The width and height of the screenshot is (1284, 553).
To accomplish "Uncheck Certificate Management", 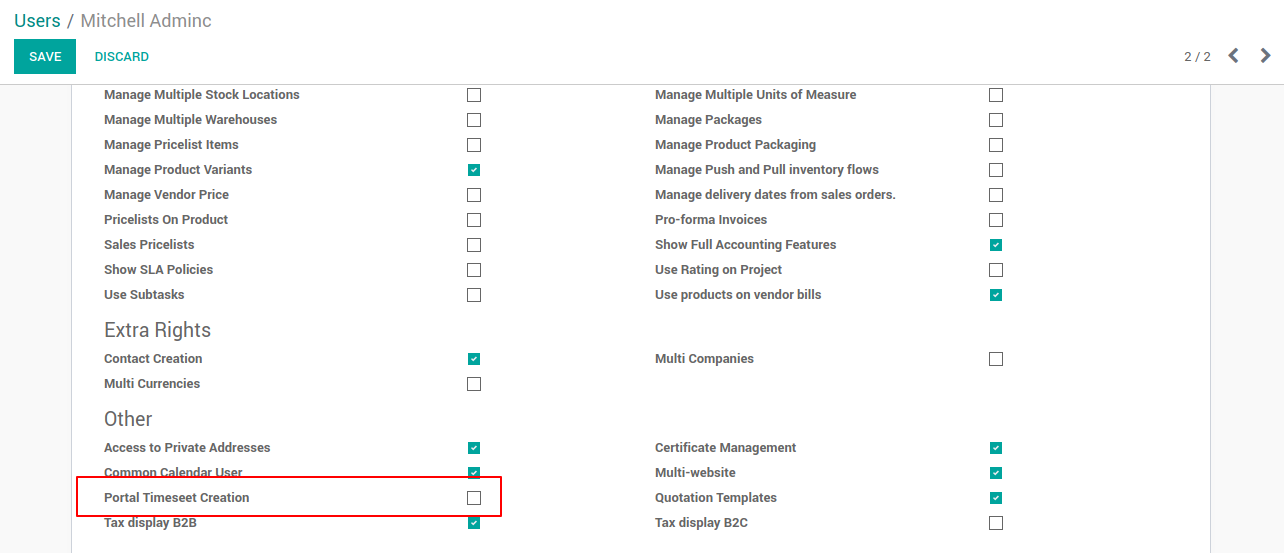I will (996, 448).
